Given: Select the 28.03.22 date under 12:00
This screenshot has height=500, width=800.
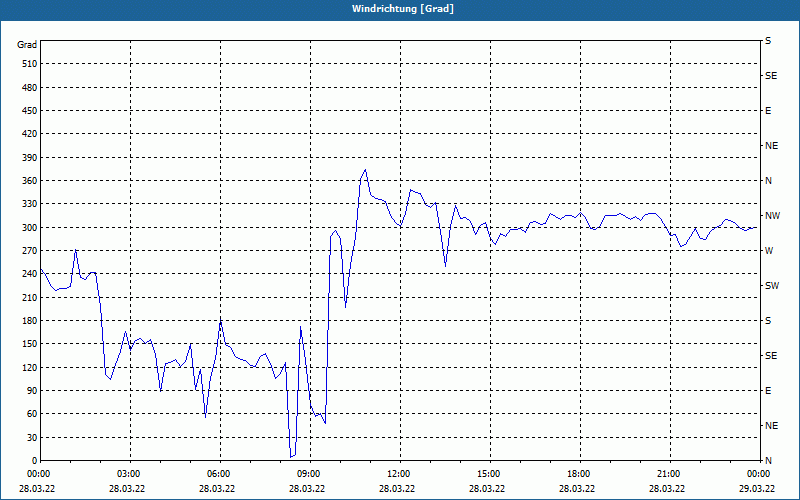Looking at the screenshot, I should (x=397, y=489).
